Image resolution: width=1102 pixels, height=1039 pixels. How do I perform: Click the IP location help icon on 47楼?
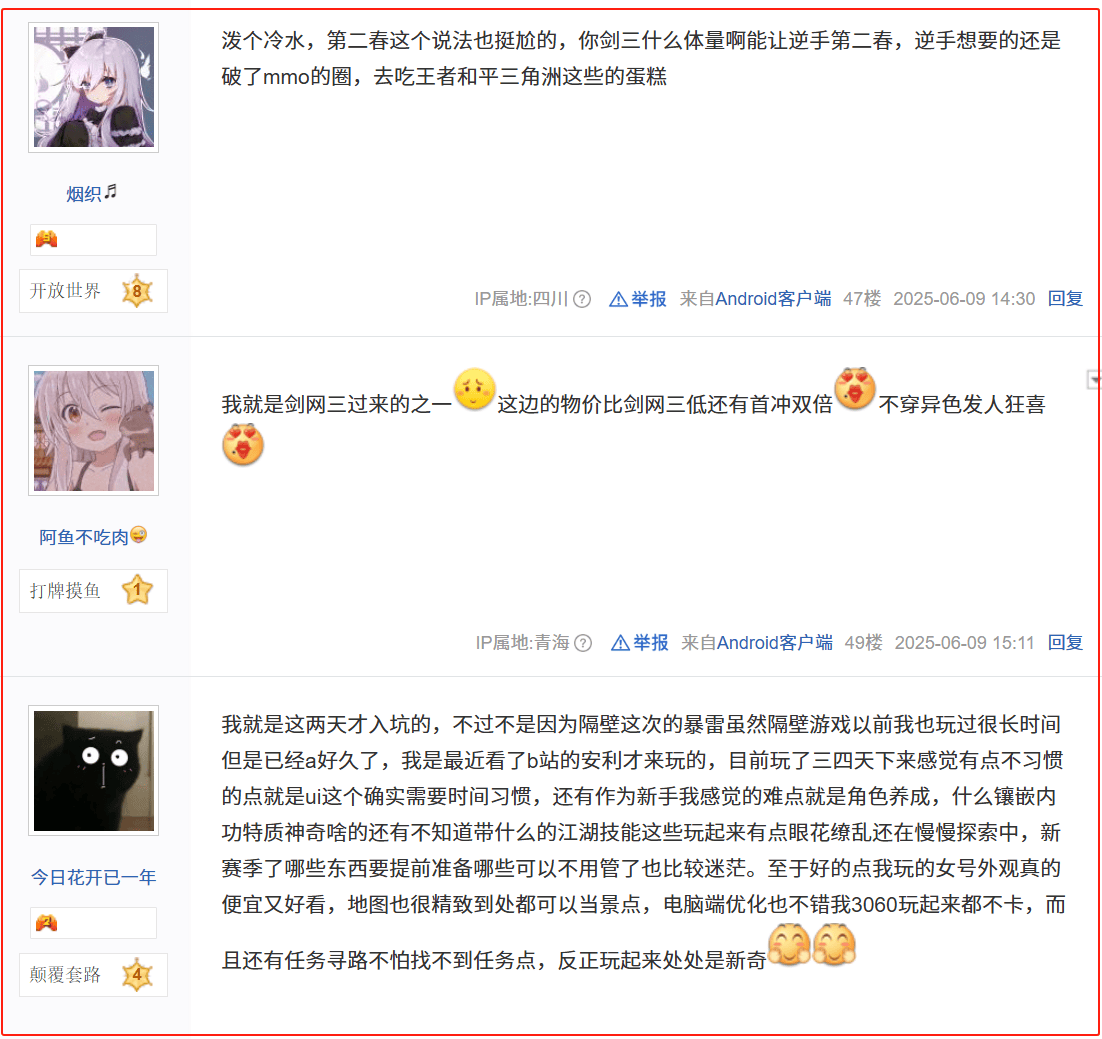[x=582, y=299]
